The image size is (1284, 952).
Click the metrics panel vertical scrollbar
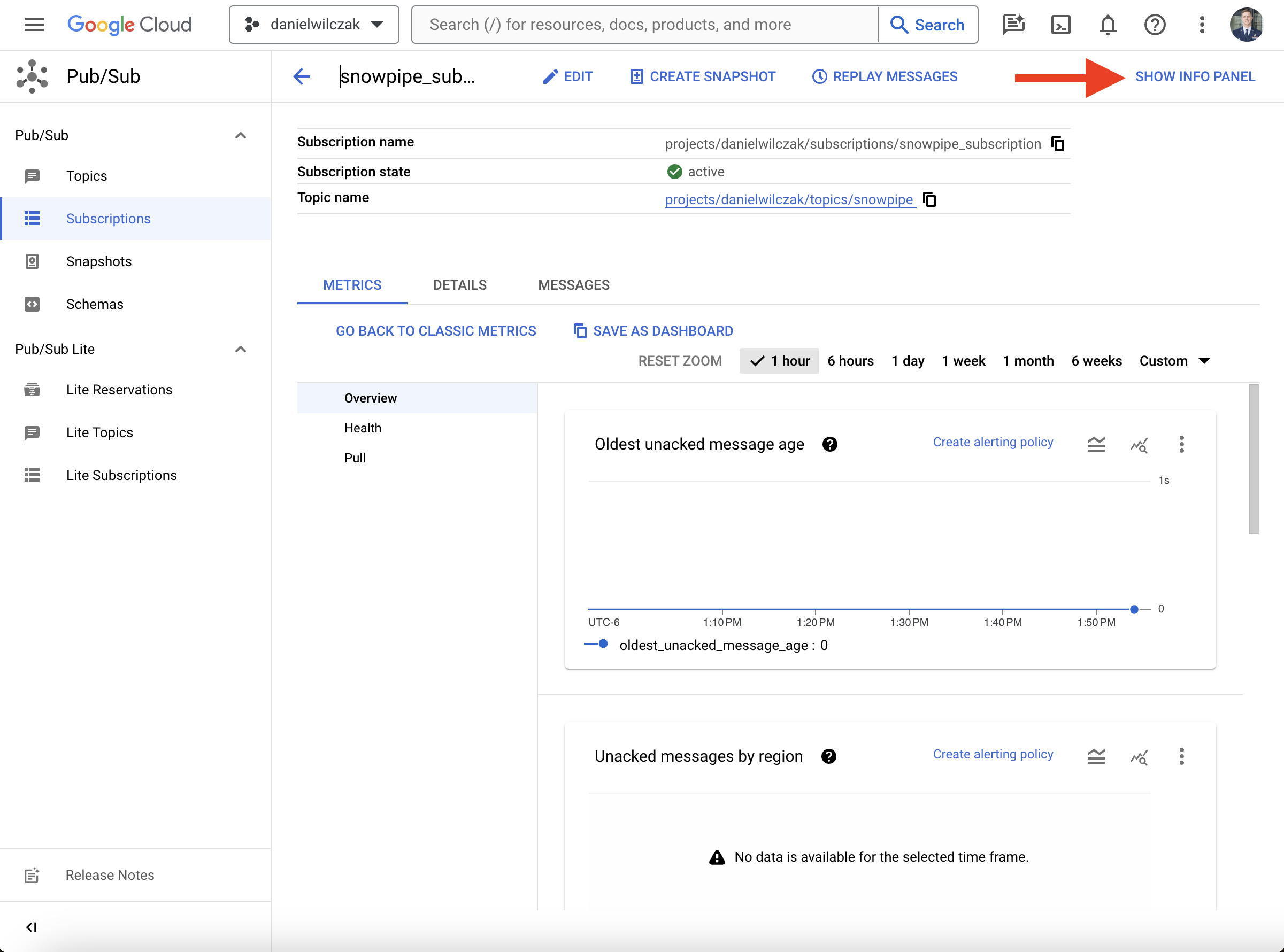pyautogui.click(x=1254, y=459)
